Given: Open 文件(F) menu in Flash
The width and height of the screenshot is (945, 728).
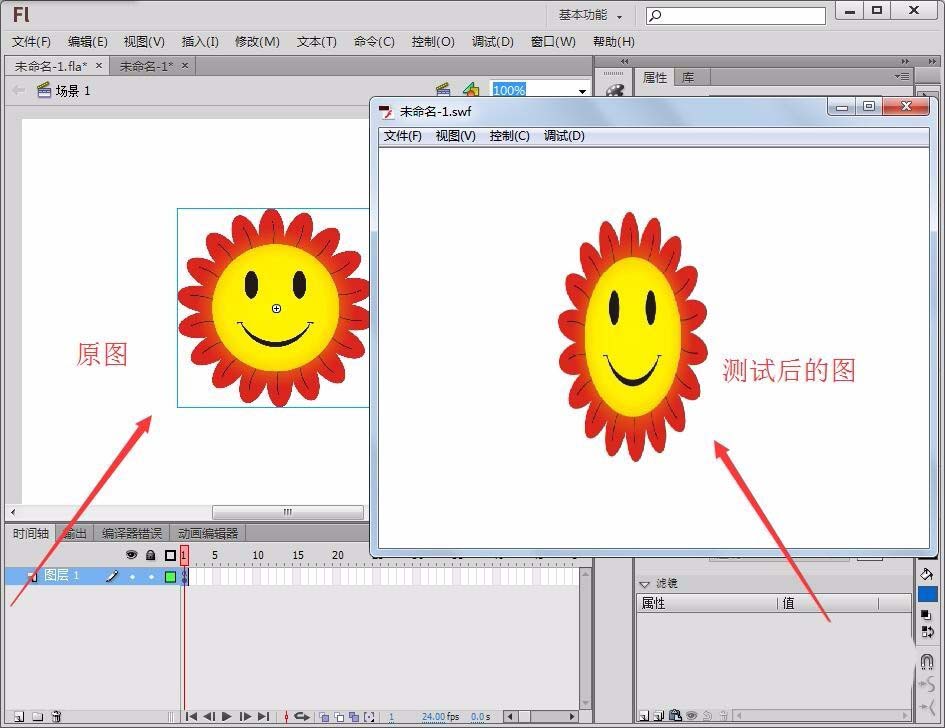Looking at the screenshot, I should point(31,42).
